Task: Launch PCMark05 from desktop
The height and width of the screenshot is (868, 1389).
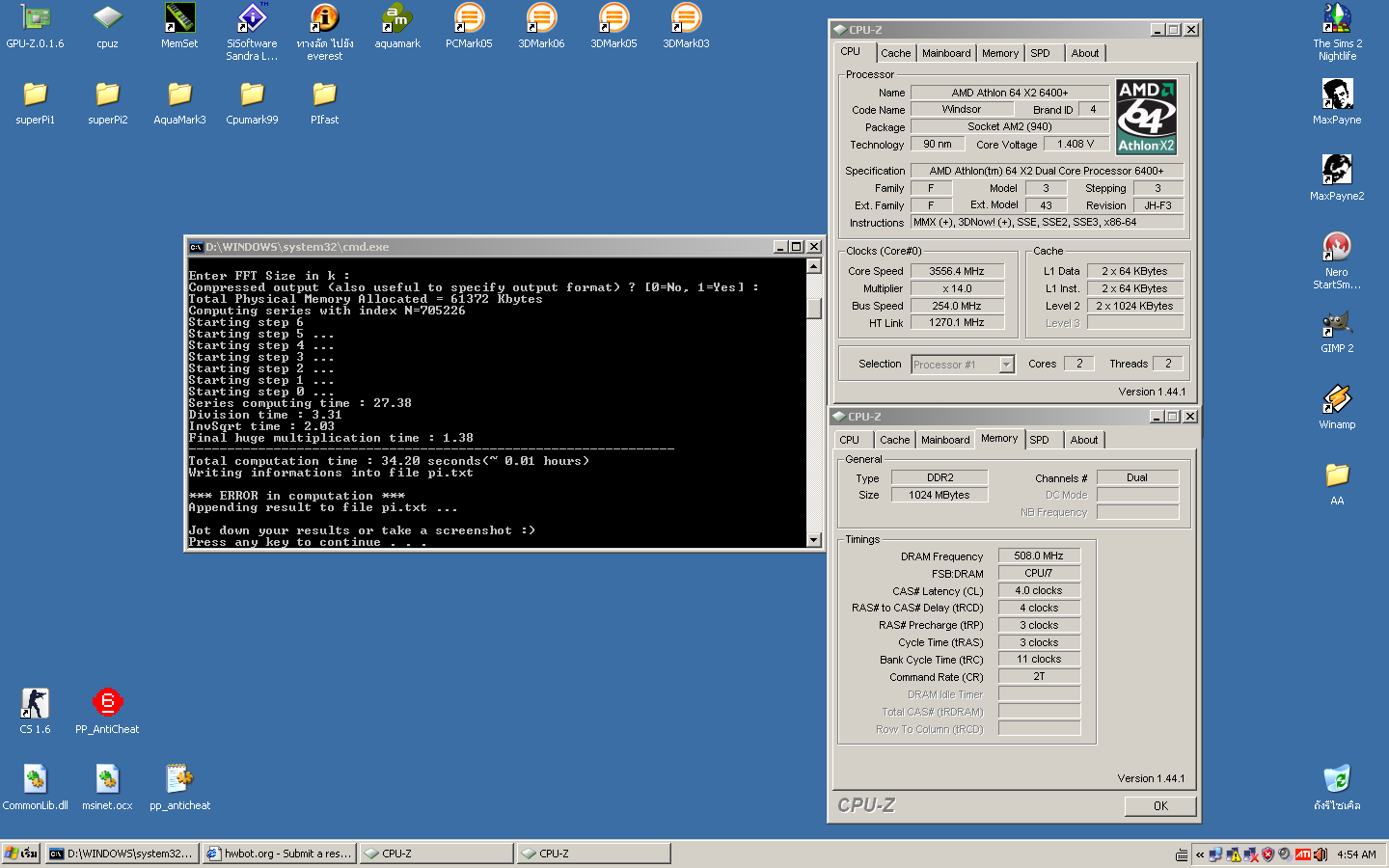Action: point(469,26)
